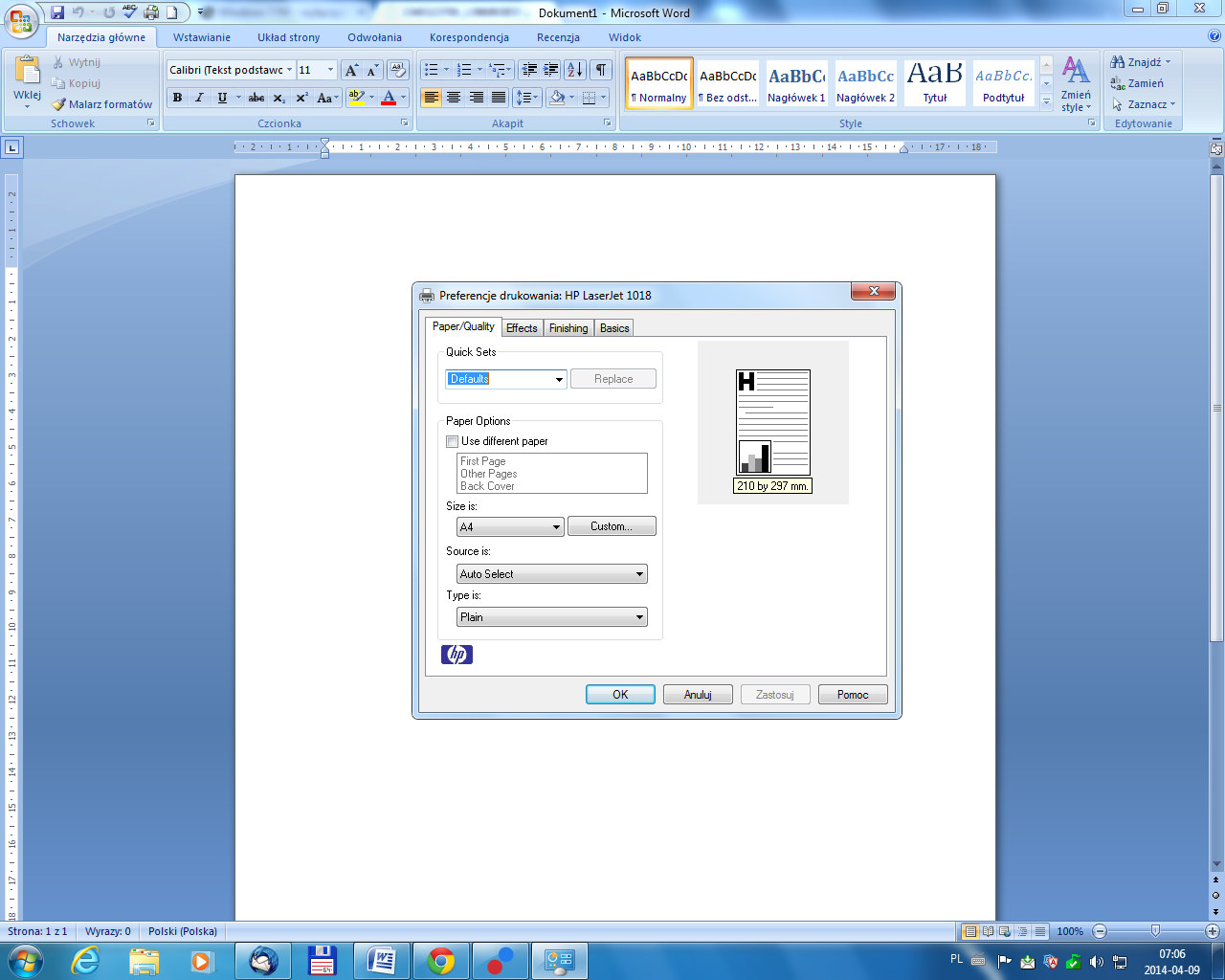1225x980 pixels.
Task: Open the font name Calibri dropdown
Action: tap(289, 70)
